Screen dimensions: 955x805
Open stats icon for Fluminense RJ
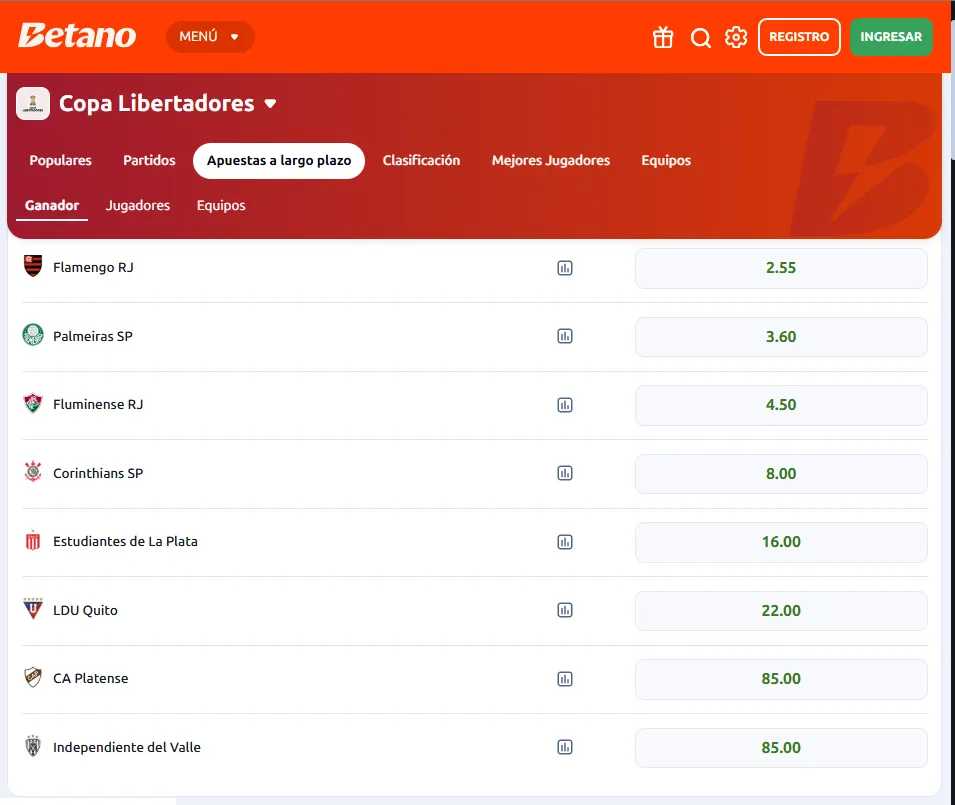[565, 405]
